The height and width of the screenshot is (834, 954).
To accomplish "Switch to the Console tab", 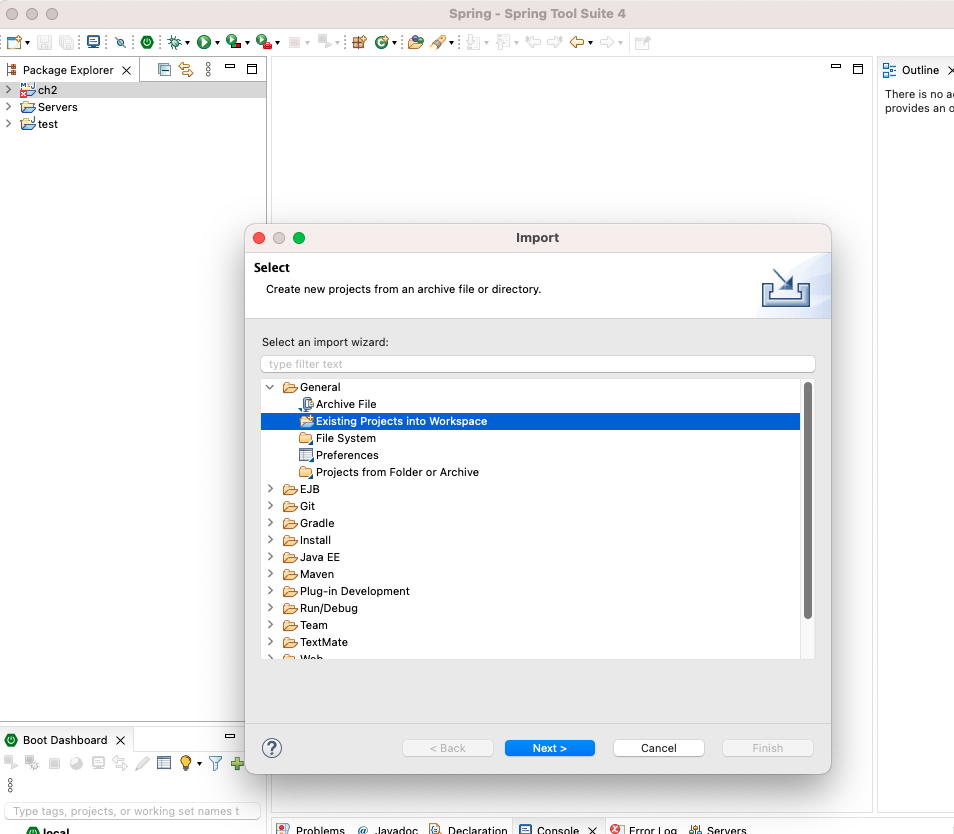I will pos(557,830).
